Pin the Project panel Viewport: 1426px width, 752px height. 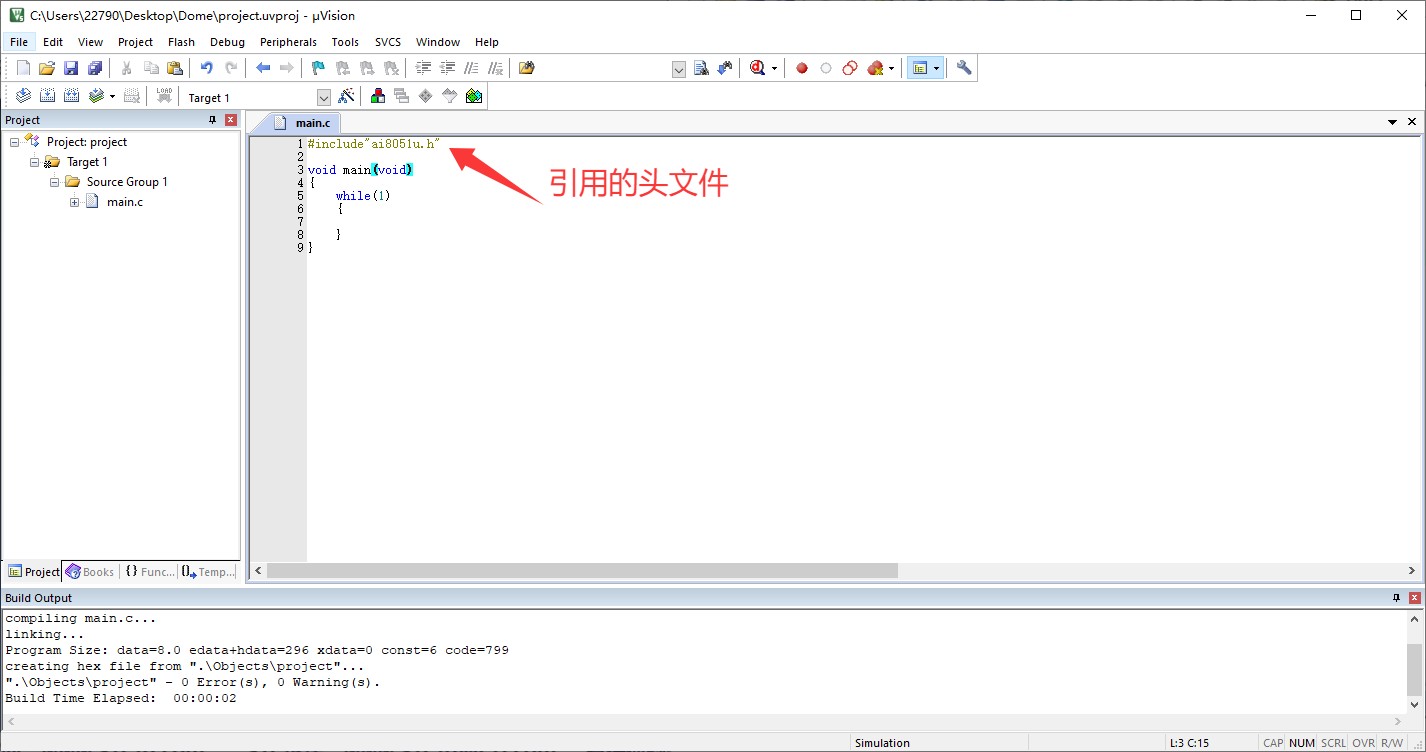point(211,119)
